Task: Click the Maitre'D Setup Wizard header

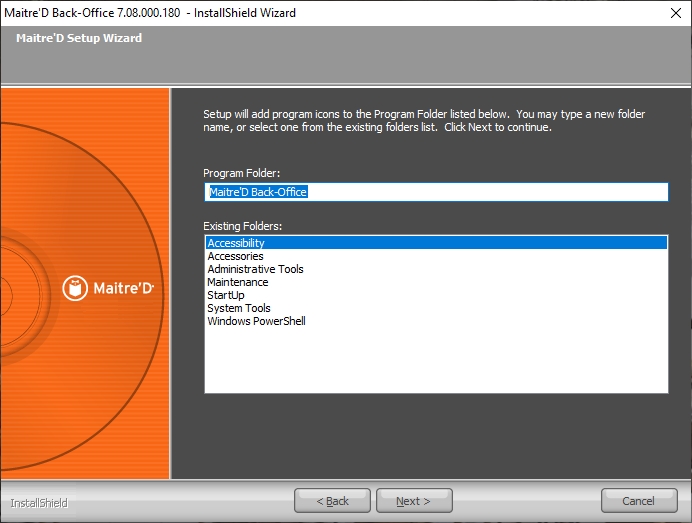Action: tap(79, 38)
